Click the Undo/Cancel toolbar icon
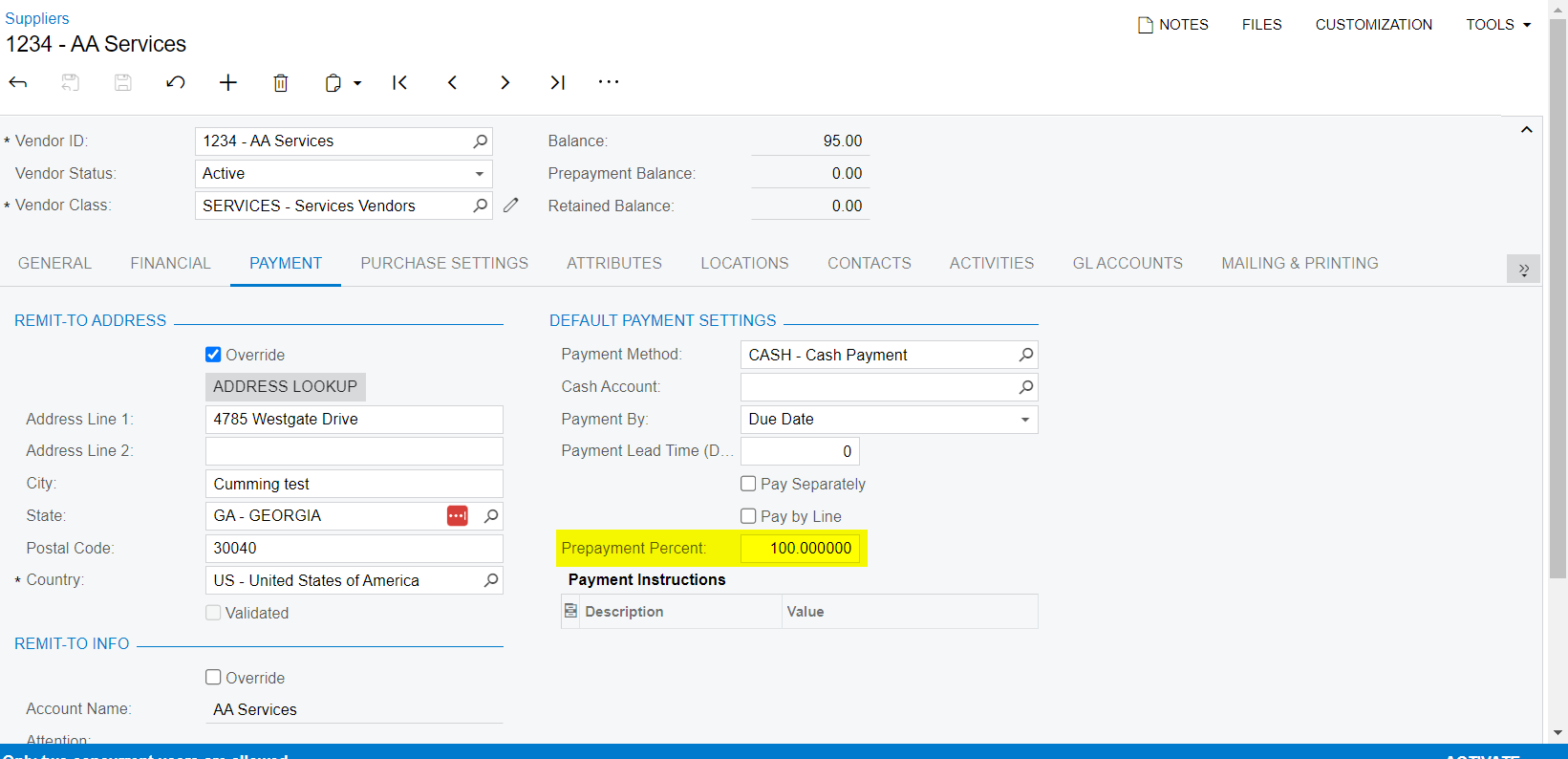The image size is (1568, 759). point(176,82)
